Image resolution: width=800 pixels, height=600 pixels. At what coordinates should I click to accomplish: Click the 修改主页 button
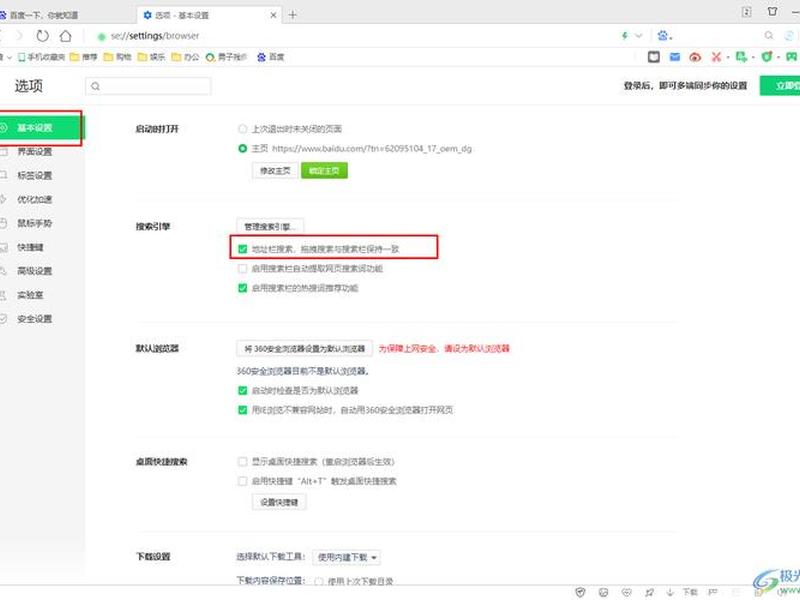tap(275, 170)
